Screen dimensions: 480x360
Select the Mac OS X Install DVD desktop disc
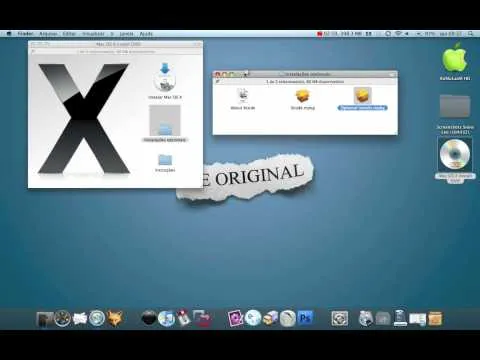(455, 161)
